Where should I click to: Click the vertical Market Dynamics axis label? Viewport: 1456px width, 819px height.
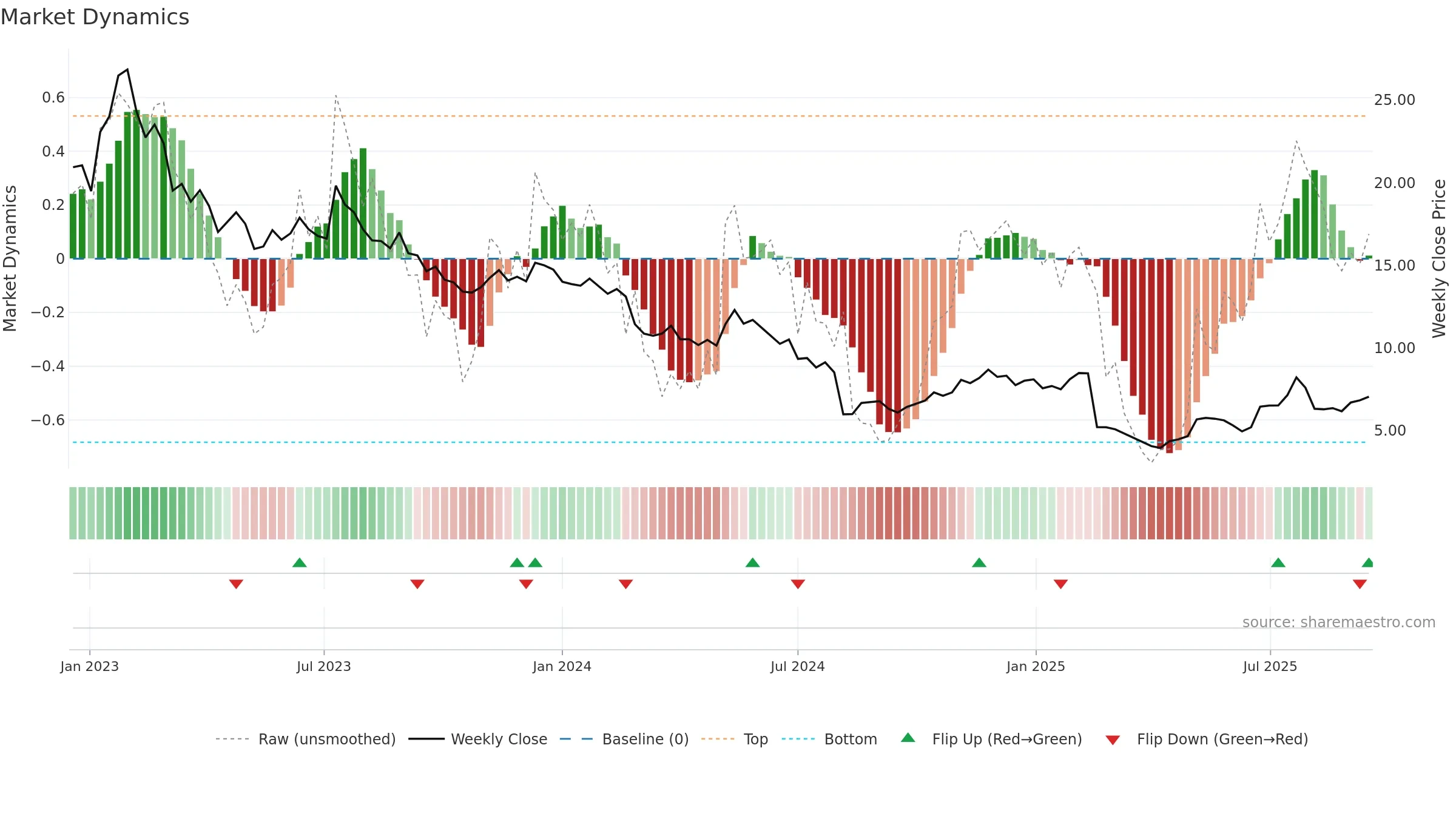(10, 258)
